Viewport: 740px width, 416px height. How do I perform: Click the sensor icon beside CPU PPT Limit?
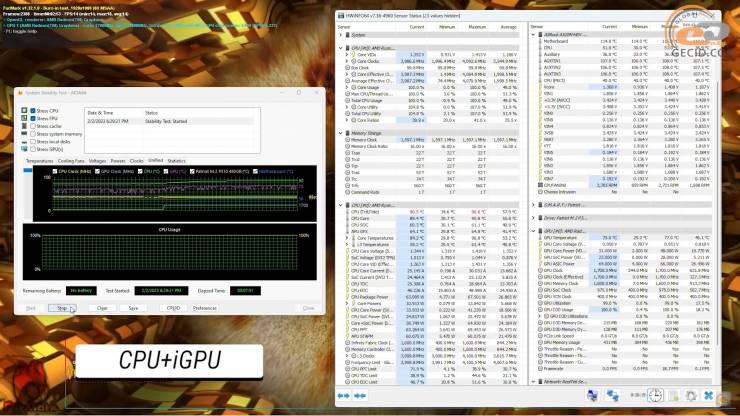pos(347,369)
